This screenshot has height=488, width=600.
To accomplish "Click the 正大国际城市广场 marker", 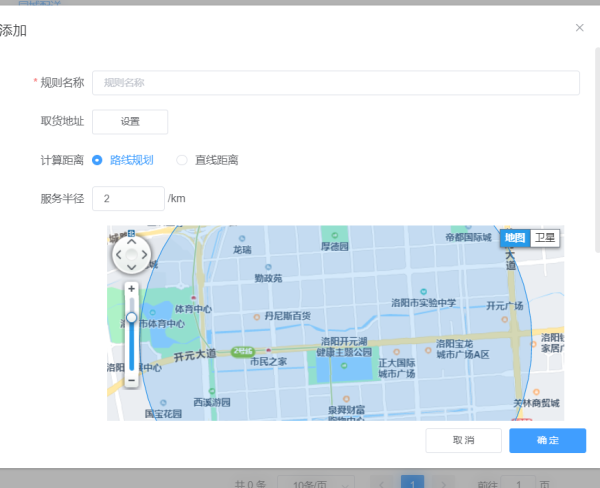I will point(396,352).
